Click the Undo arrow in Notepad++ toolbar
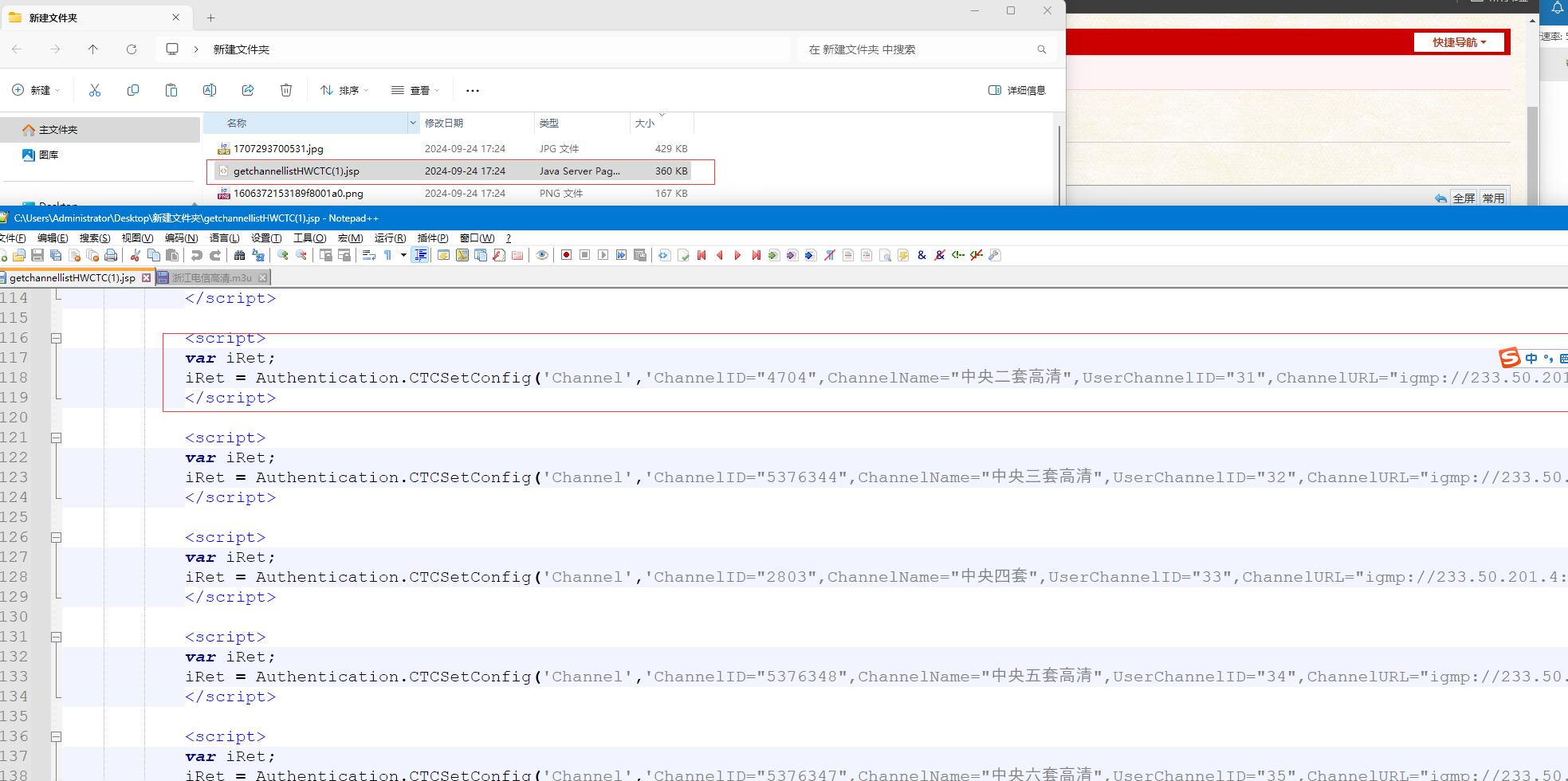This screenshot has height=781, width=1568. (196, 255)
